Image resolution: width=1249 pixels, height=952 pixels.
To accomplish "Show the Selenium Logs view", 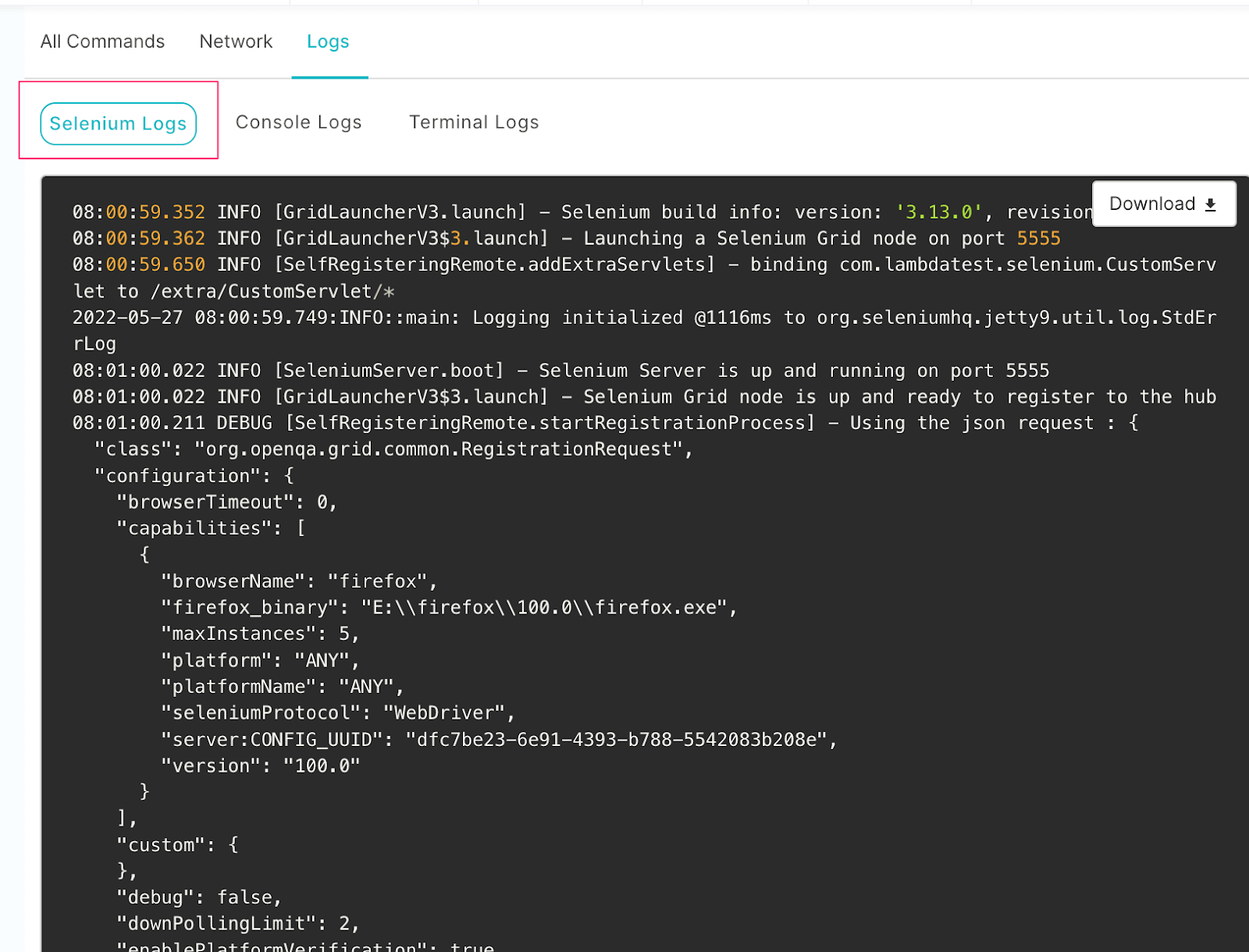I will [118, 123].
